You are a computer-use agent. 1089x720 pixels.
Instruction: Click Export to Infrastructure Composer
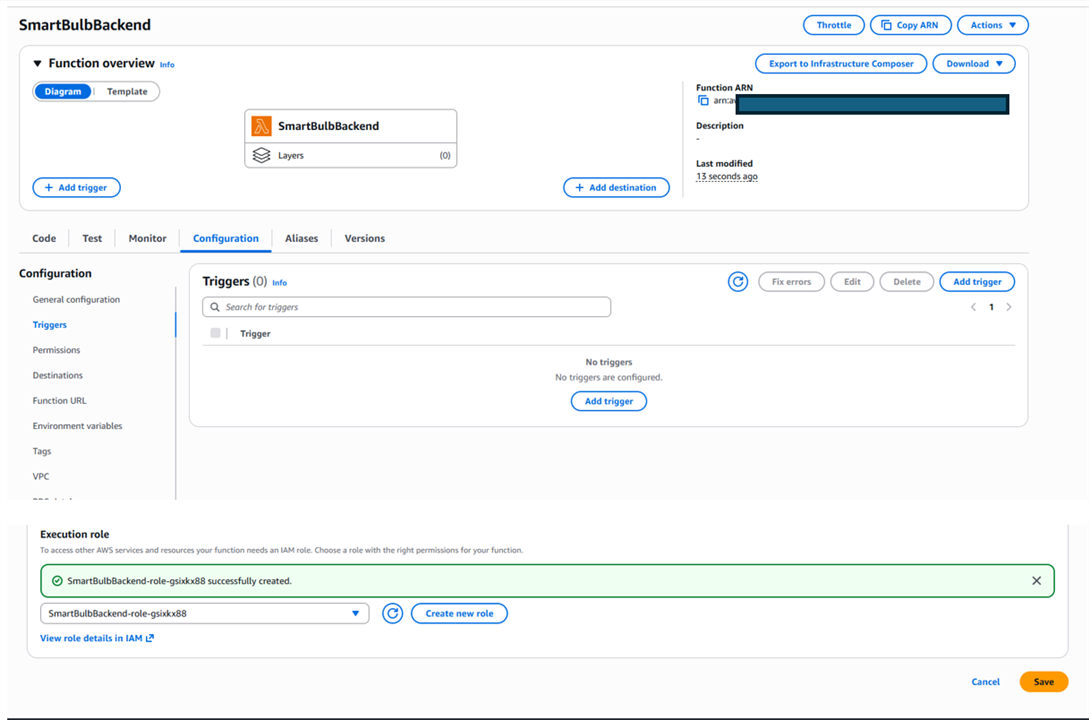pyautogui.click(x=841, y=64)
